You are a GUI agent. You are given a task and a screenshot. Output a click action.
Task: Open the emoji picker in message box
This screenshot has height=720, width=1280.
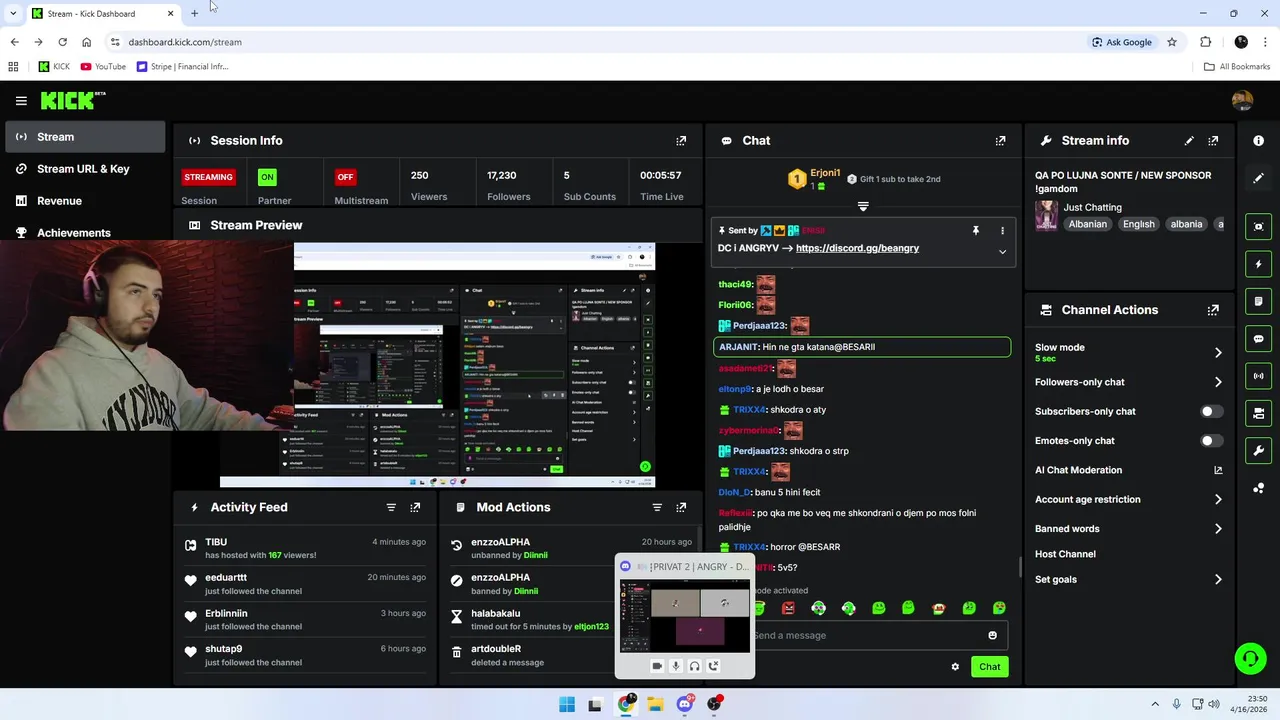tap(992, 635)
